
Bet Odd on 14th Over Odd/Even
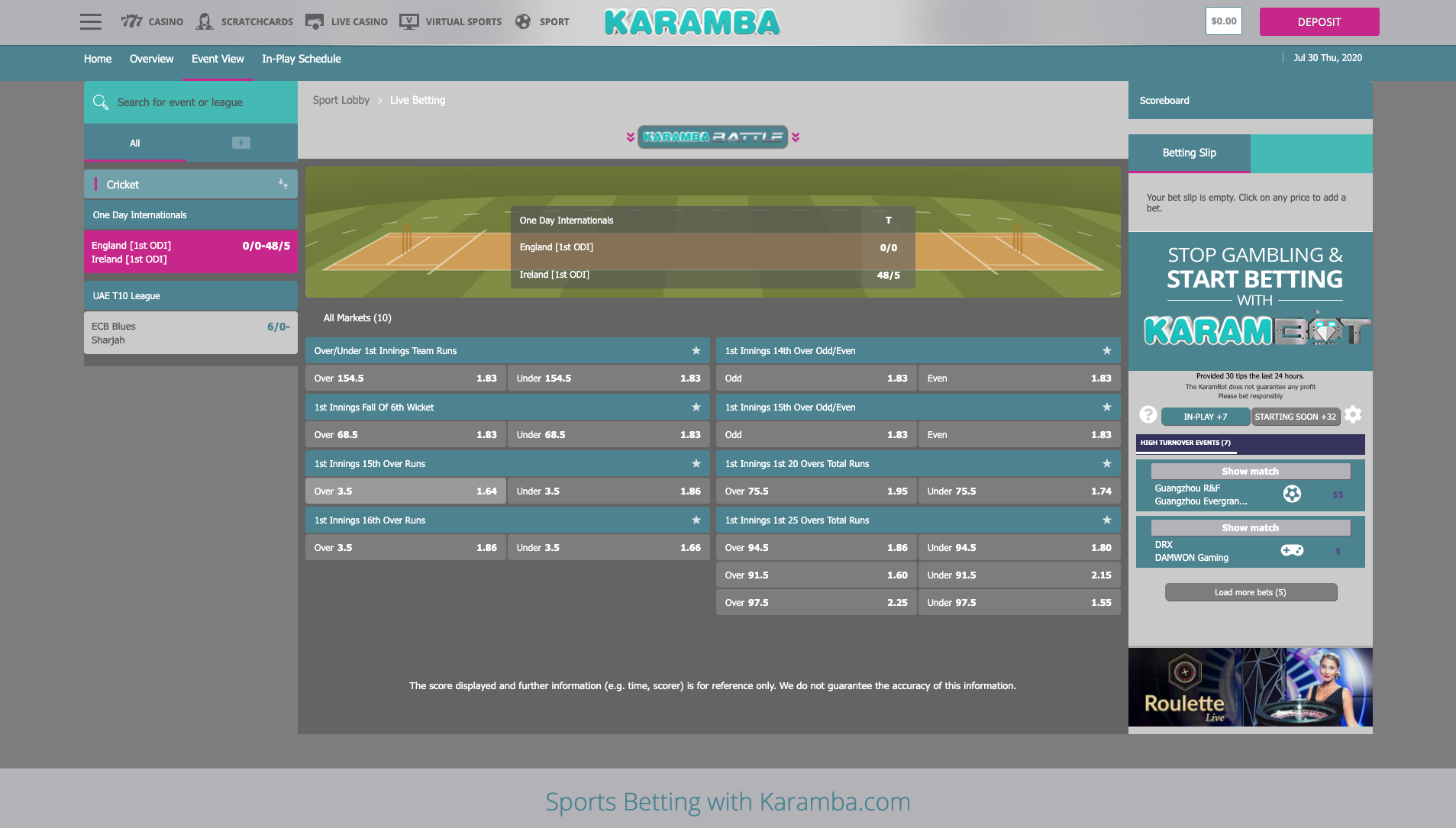point(816,378)
